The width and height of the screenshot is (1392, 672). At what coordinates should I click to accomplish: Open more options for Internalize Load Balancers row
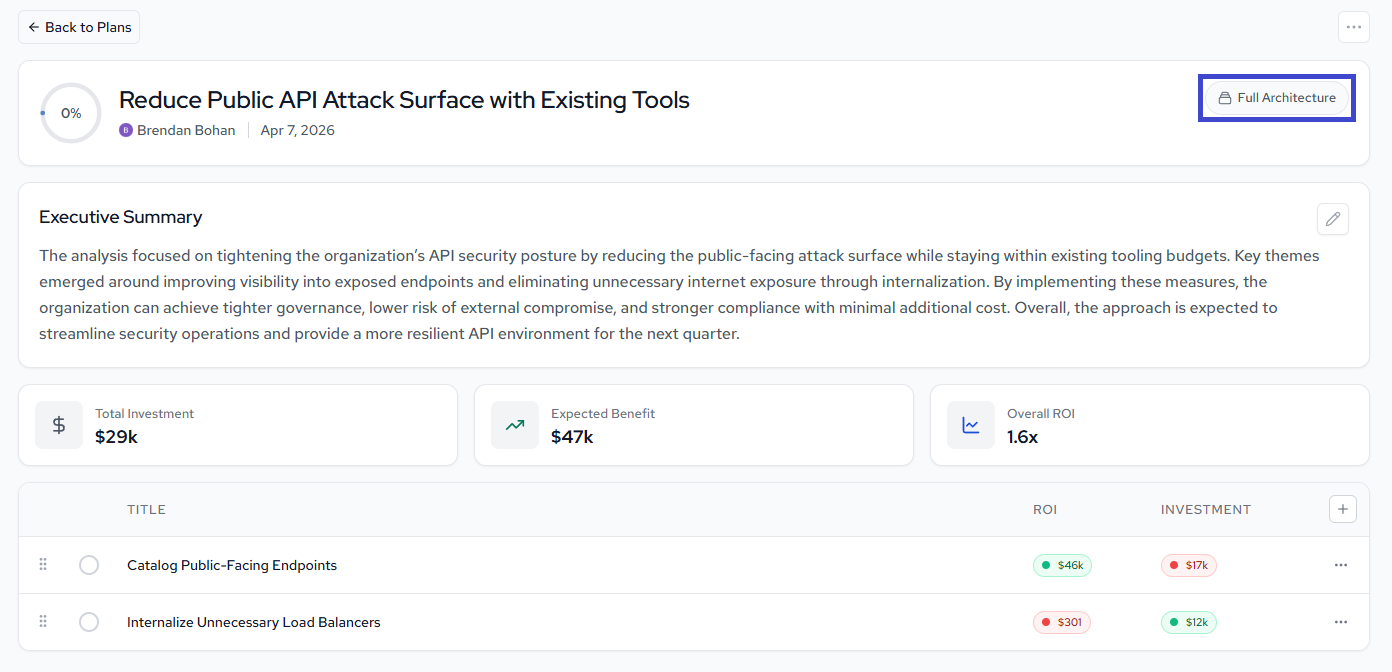pos(1341,622)
